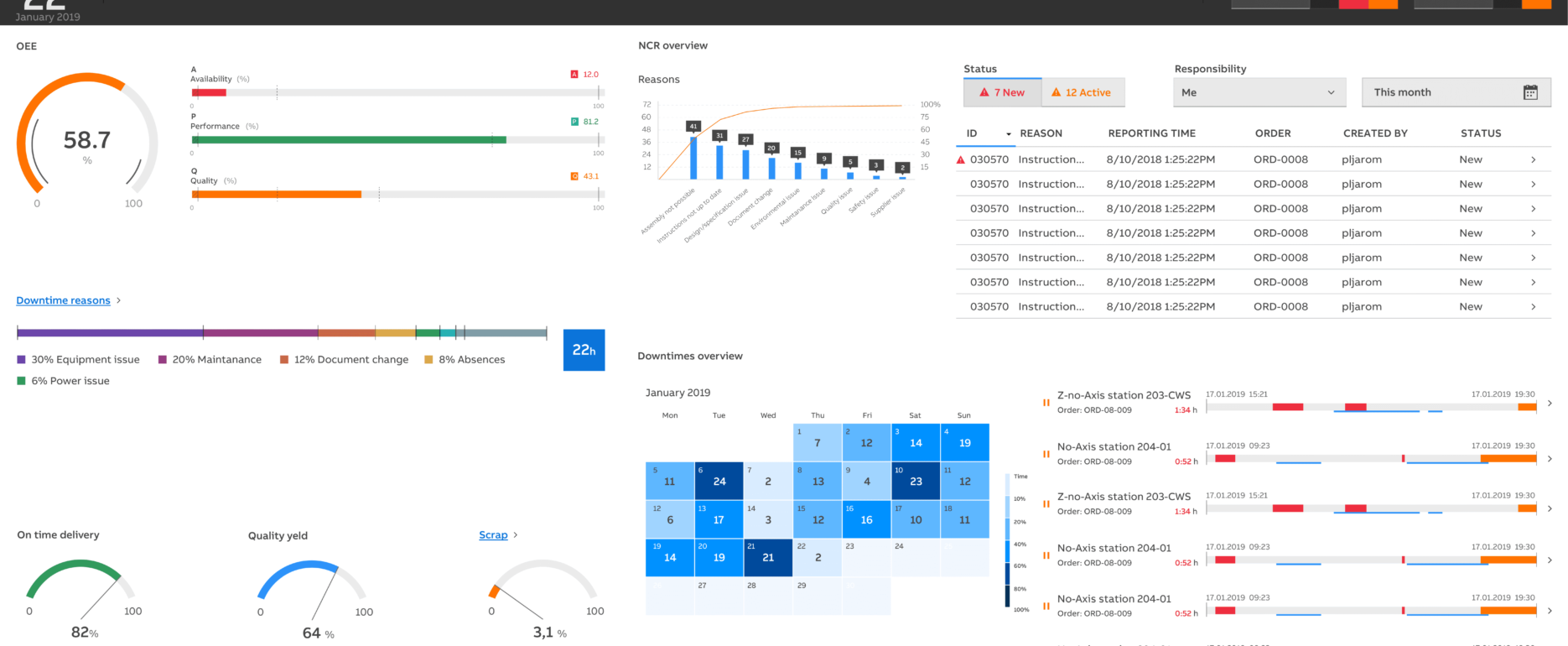
Task: Switch to the 12 Active status tab
Action: (x=1082, y=92)
